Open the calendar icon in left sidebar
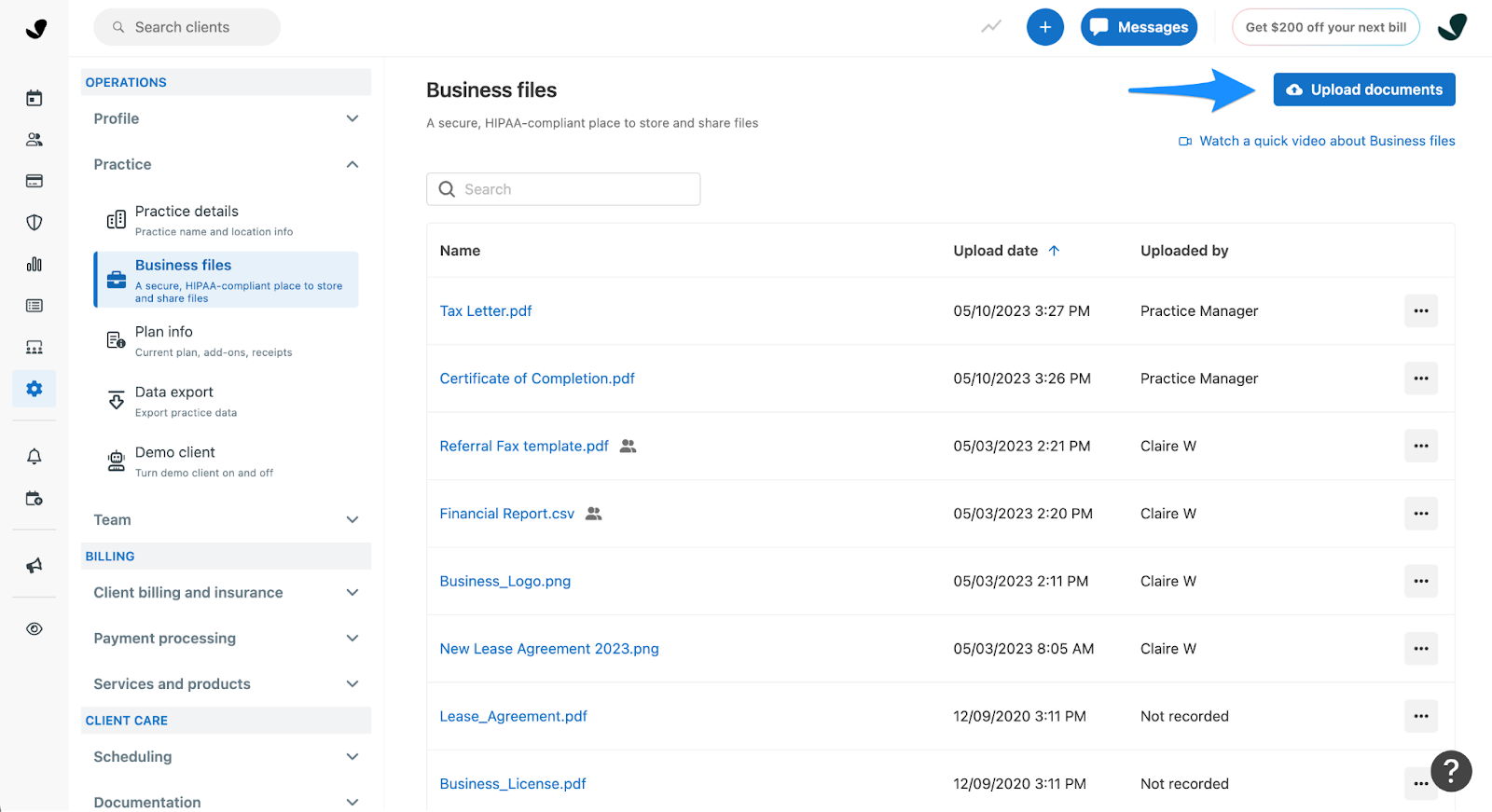The height and width of the screenshot is (812, 1492). [x=35, y=98]
